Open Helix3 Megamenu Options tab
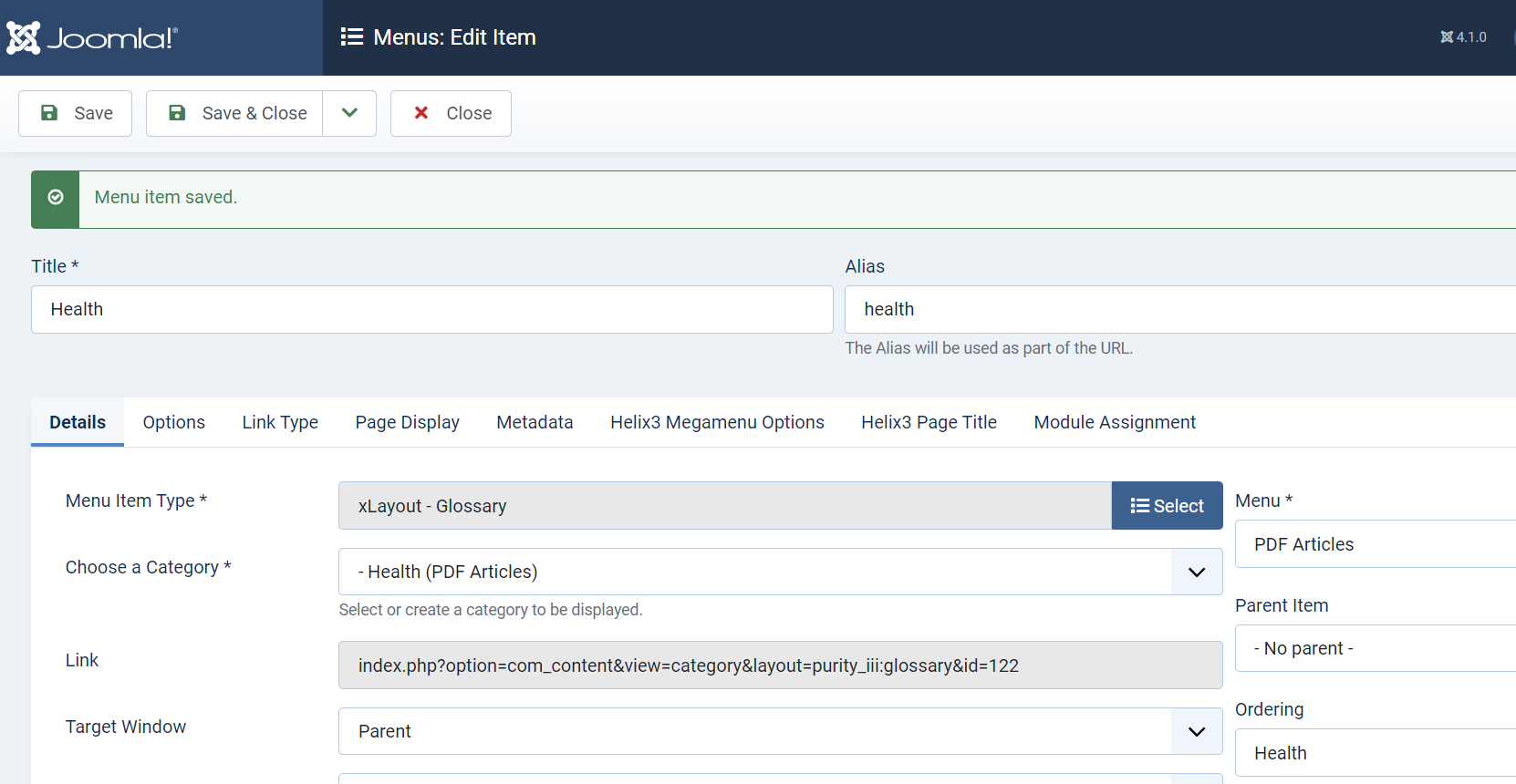The width and height of the screenshot is (1516, 784). coord(717,422)
